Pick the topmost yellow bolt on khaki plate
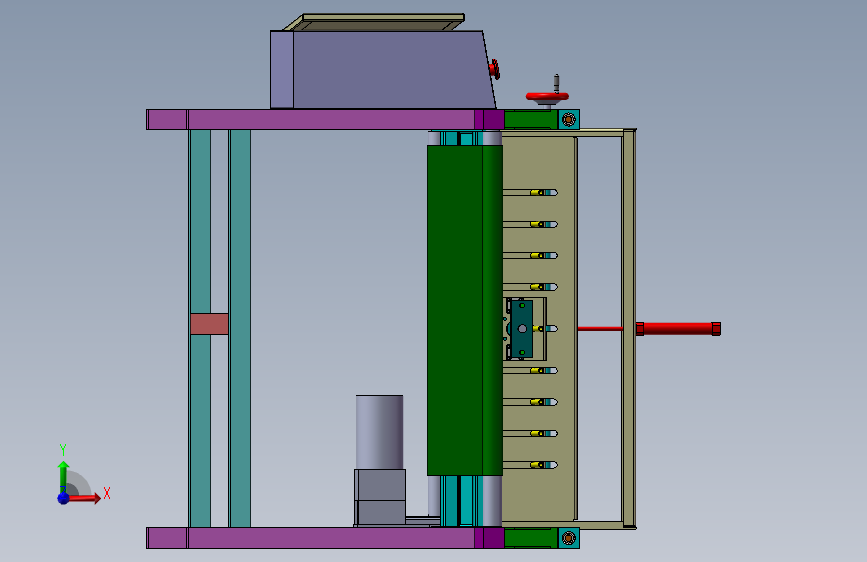This screenshot has width=867, height=562. [536, 192]
